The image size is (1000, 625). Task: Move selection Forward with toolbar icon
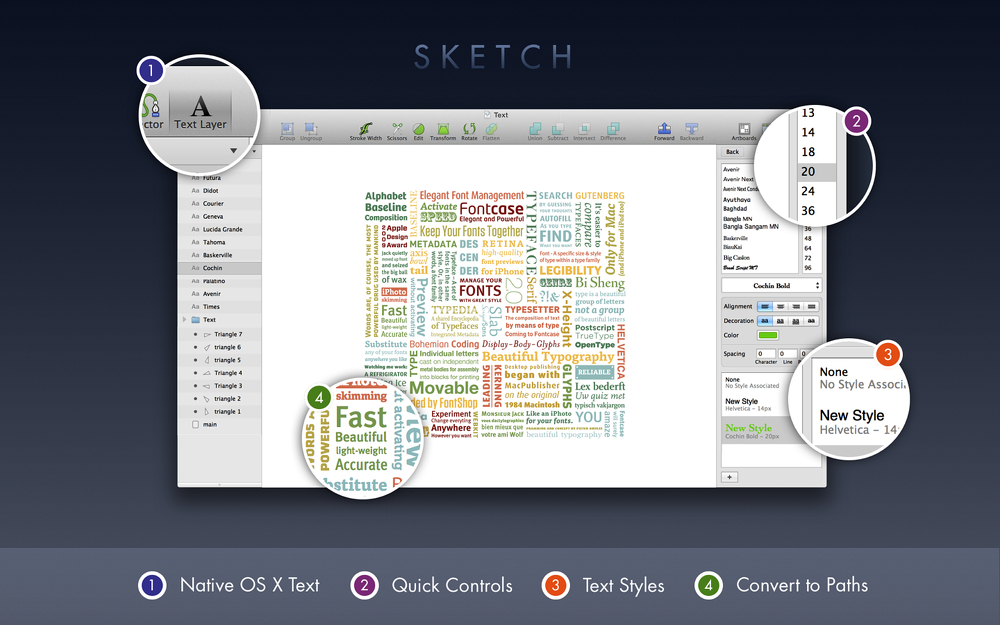click(x=664, y=131)
